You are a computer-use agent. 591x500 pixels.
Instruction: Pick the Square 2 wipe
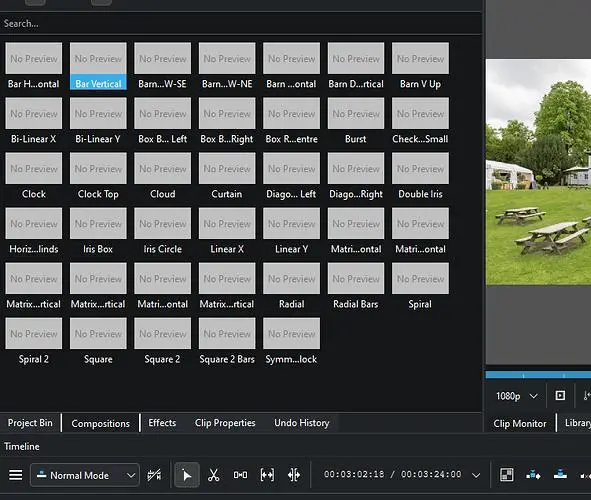coord(162,341)
